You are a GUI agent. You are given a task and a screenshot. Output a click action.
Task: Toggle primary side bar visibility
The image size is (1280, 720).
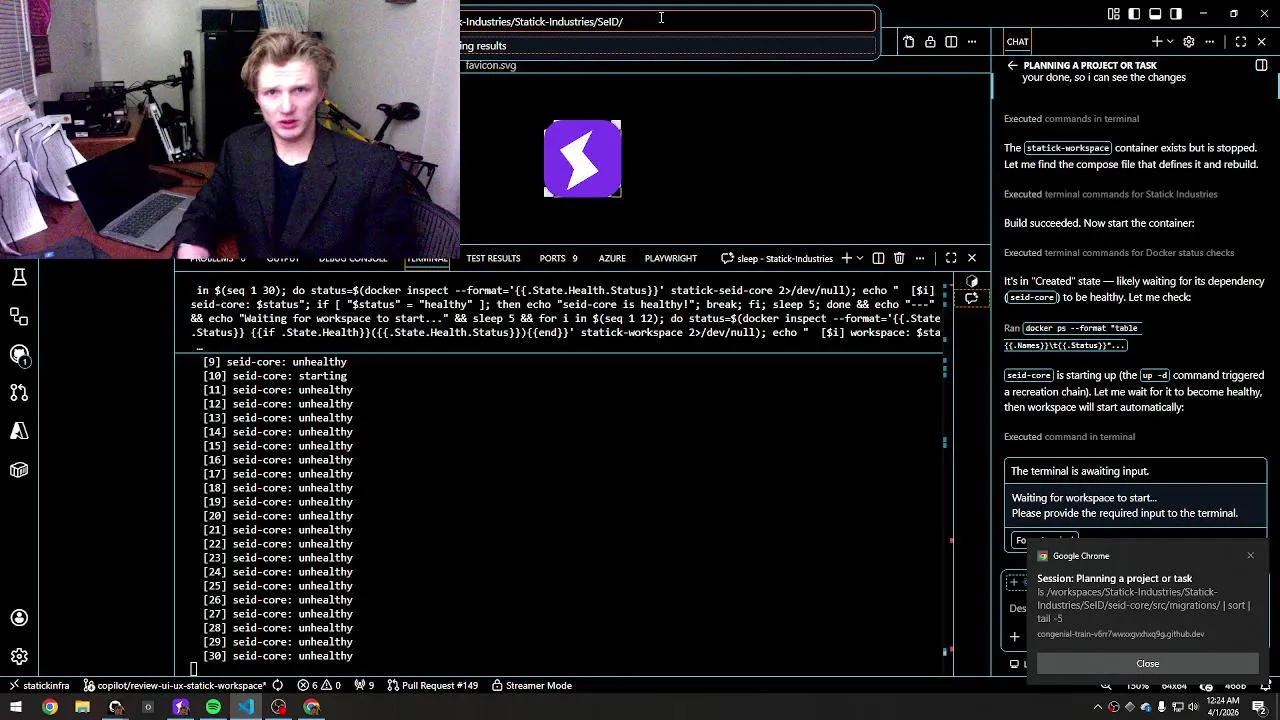[1134, 14]
